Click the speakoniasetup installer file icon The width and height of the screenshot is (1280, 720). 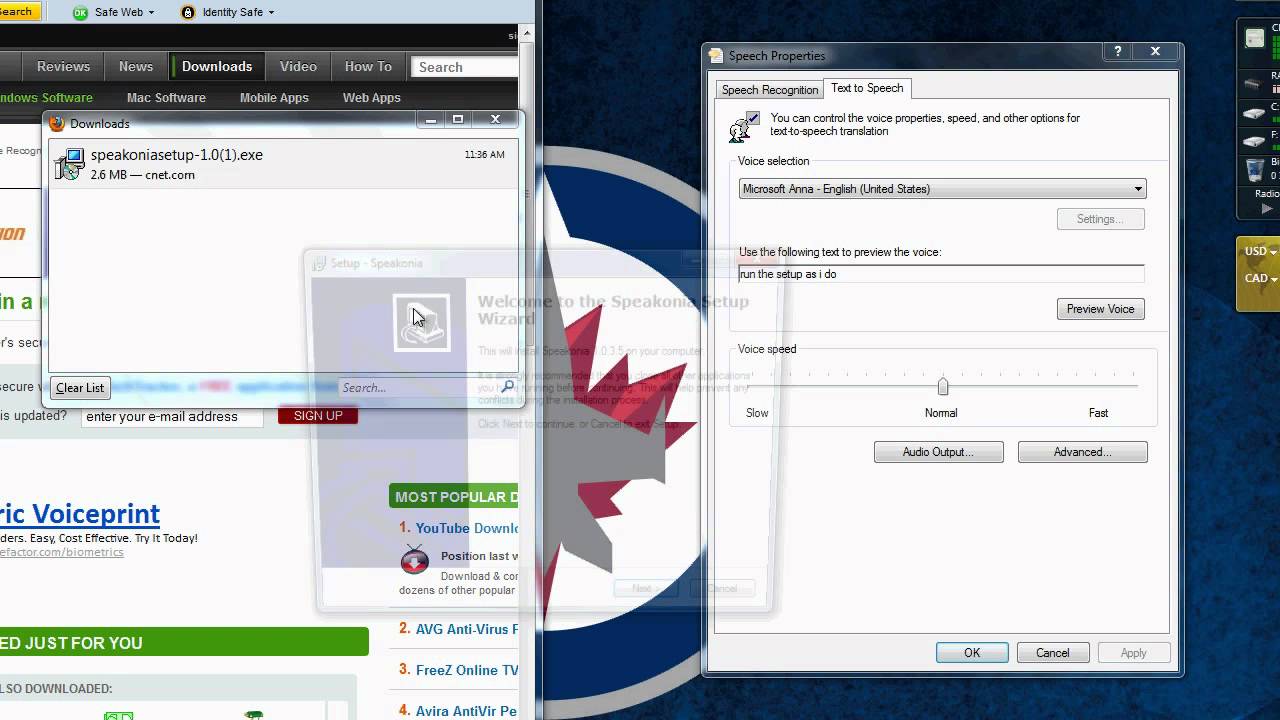click(69, 163)
